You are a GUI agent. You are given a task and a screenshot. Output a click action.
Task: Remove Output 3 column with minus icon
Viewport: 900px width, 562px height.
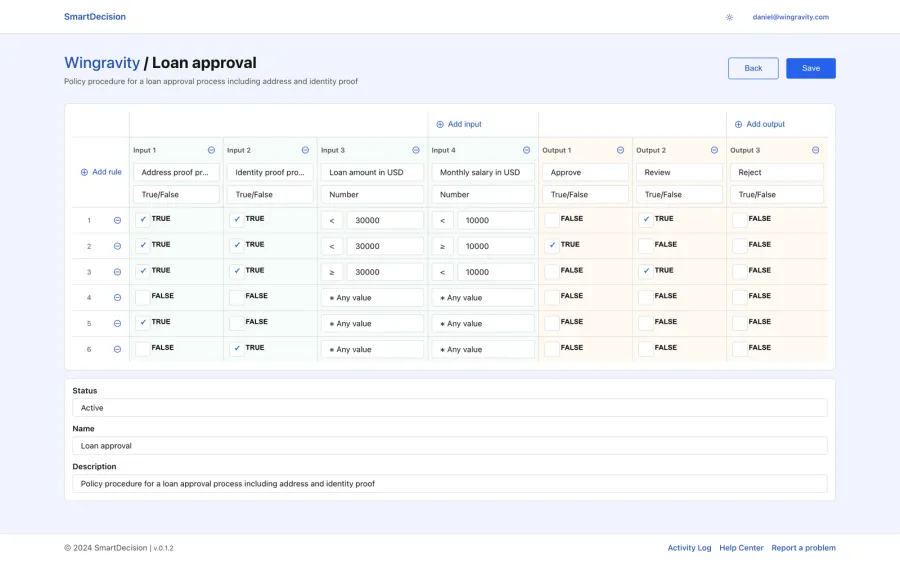816,150
